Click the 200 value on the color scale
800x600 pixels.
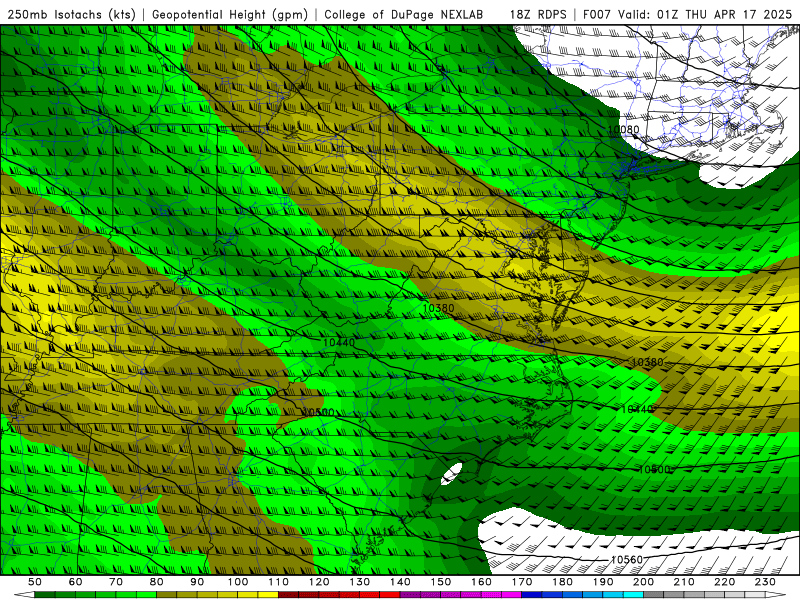click(644, 582)
